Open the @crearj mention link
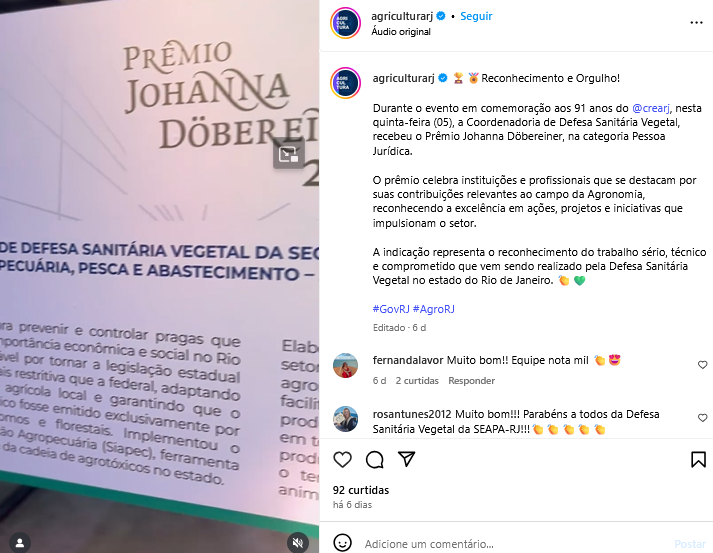 point(651,108)
